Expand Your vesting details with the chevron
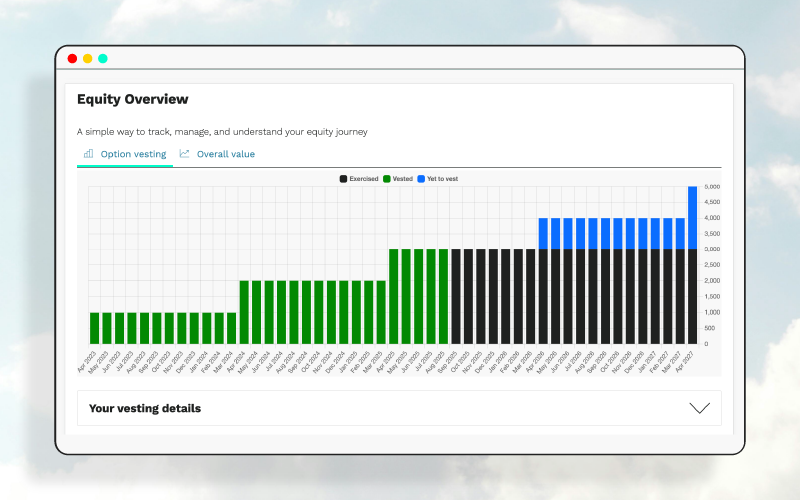Image resolution: width=800 pixels, height=500 pixels. [x=699, y=408]
